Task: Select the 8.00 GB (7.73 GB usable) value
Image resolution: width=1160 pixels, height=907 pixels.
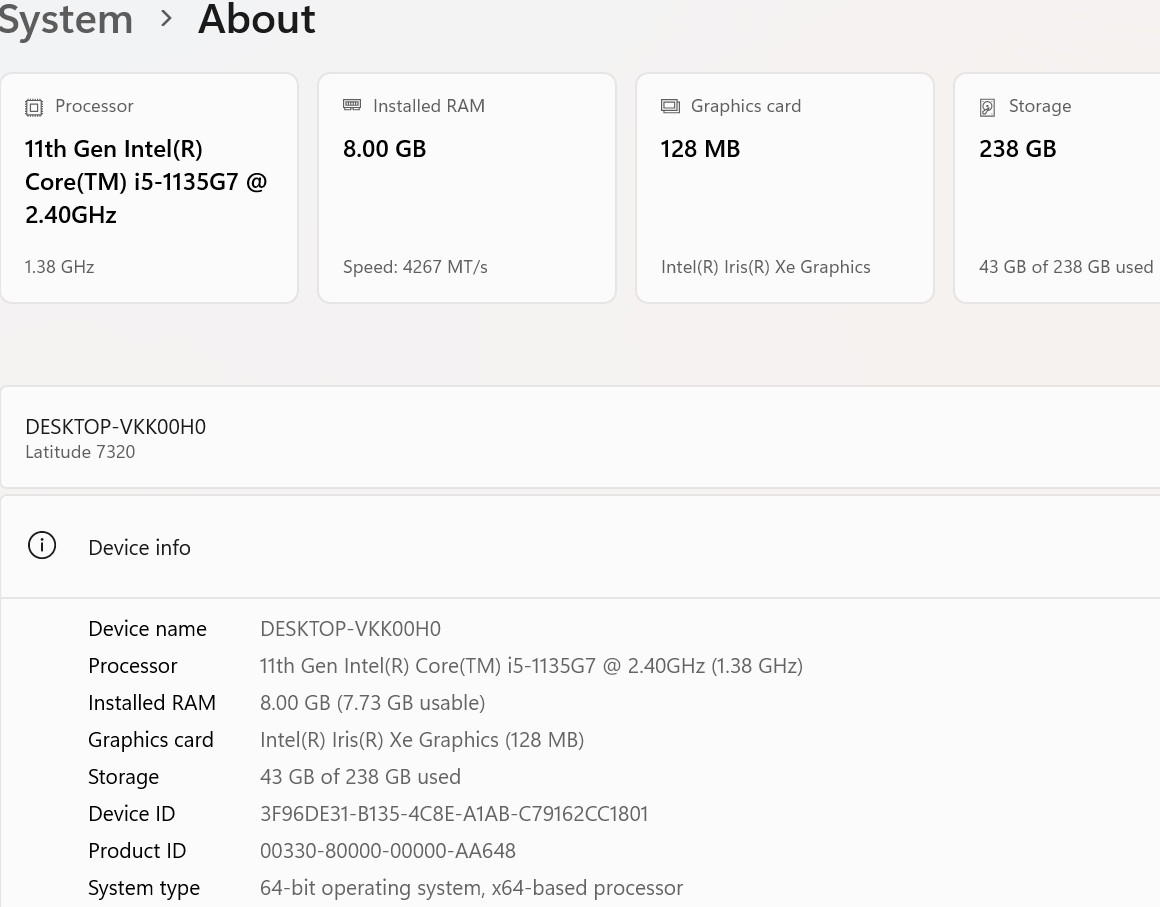Action: point(372,703)
